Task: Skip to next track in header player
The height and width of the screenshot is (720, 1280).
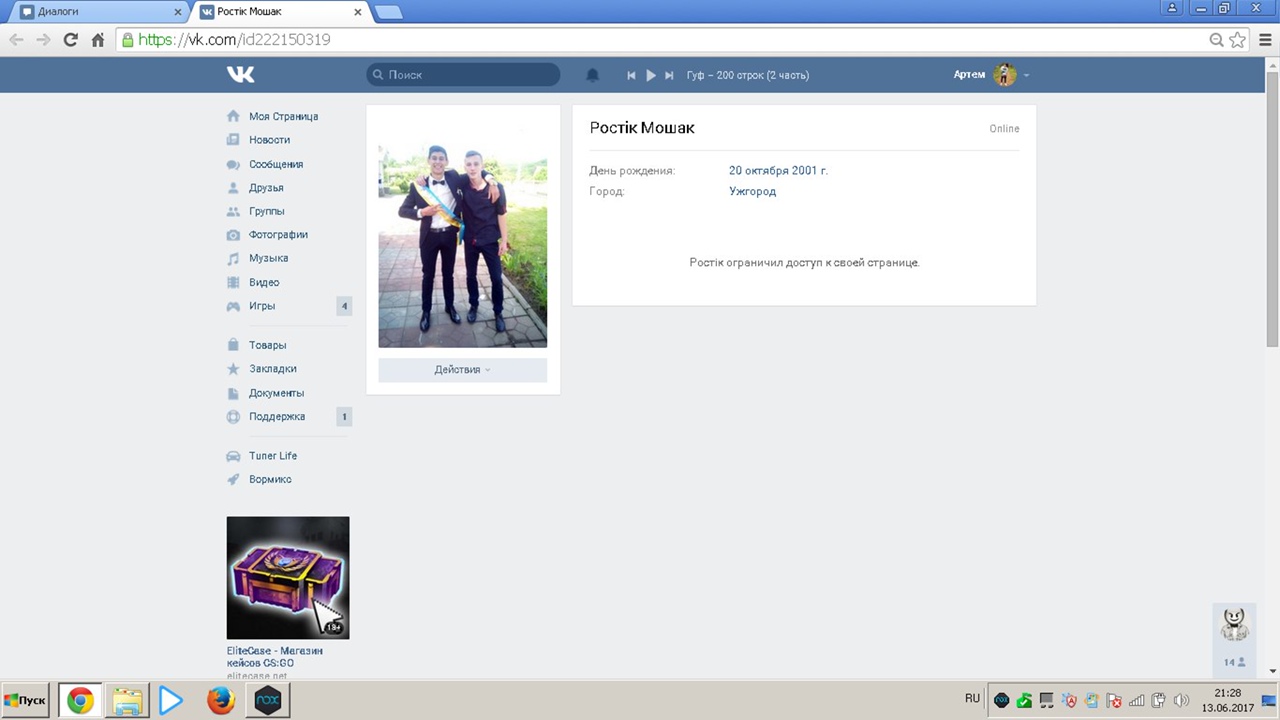Action: pos(669,75)
